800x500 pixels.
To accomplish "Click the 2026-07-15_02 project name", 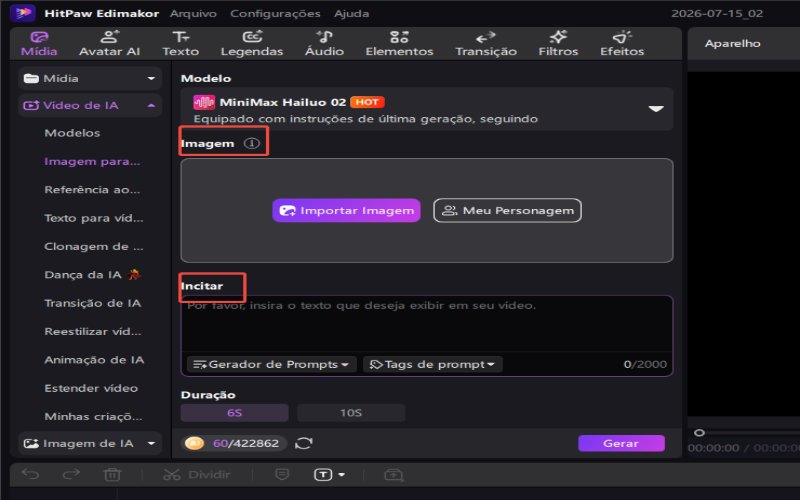I will pyautogui.click(x=717, y=13).
